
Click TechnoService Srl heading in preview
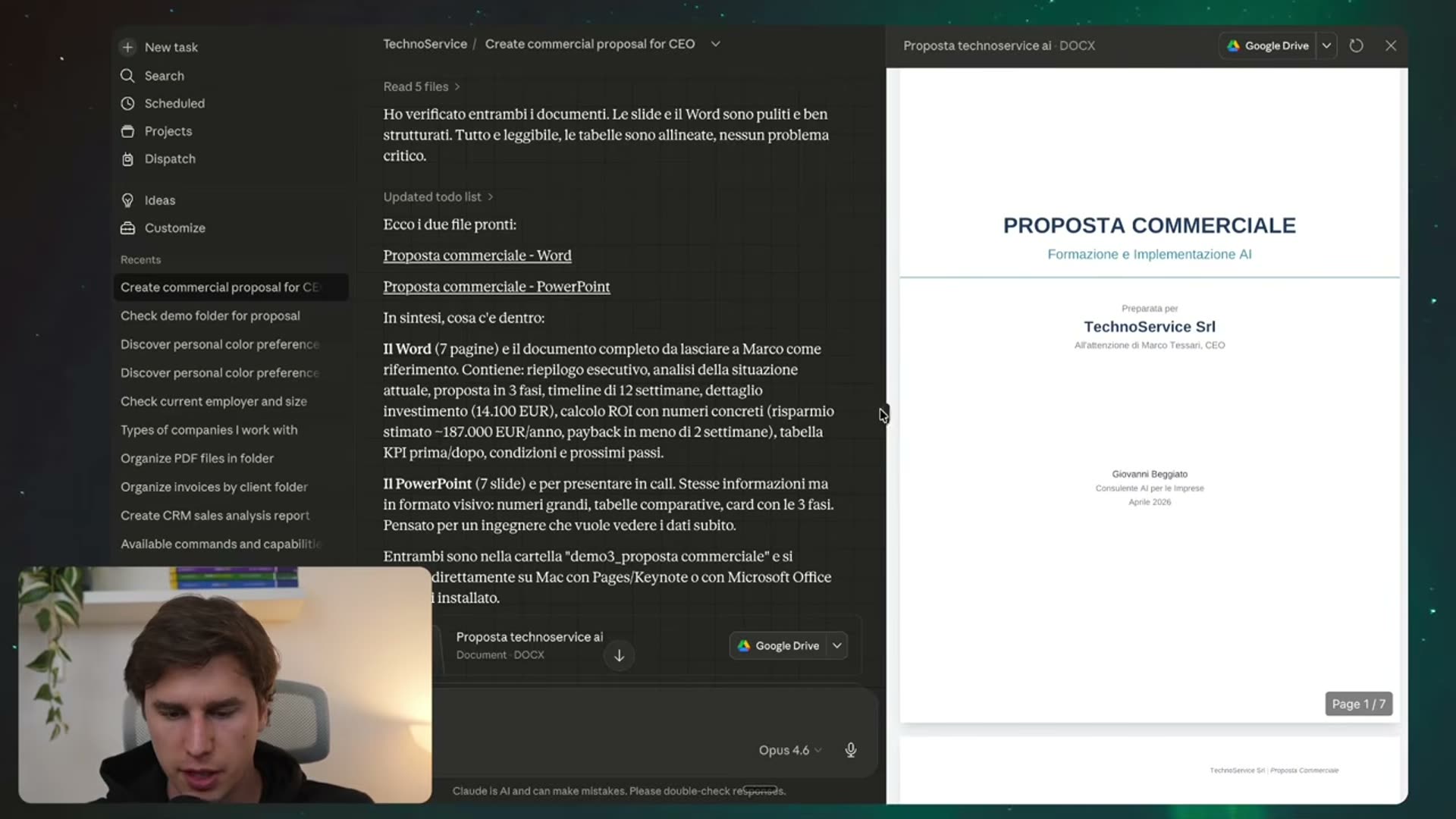point(1149,327)
